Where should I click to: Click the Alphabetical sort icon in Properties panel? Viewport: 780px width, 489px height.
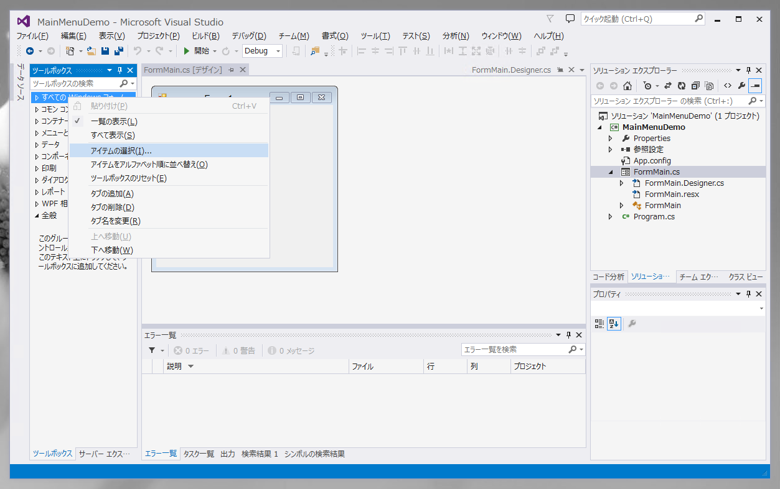tap(614, 324)
